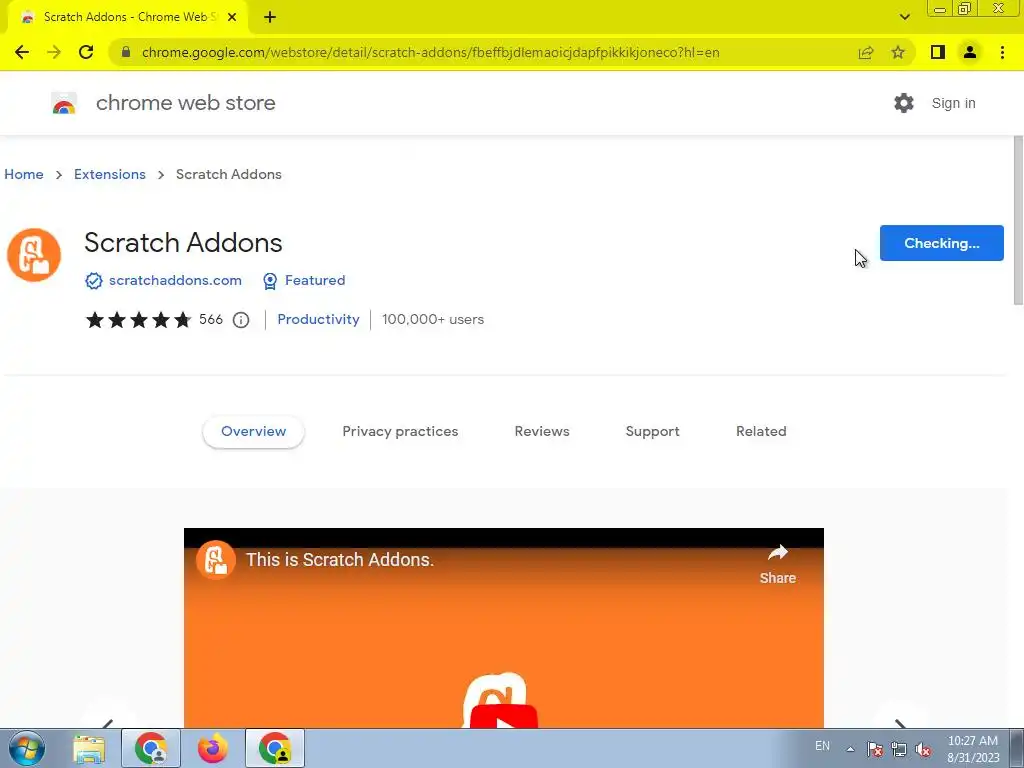
Task: Sign in to the Chrome Web Store
Action: (x=953, y=103)
